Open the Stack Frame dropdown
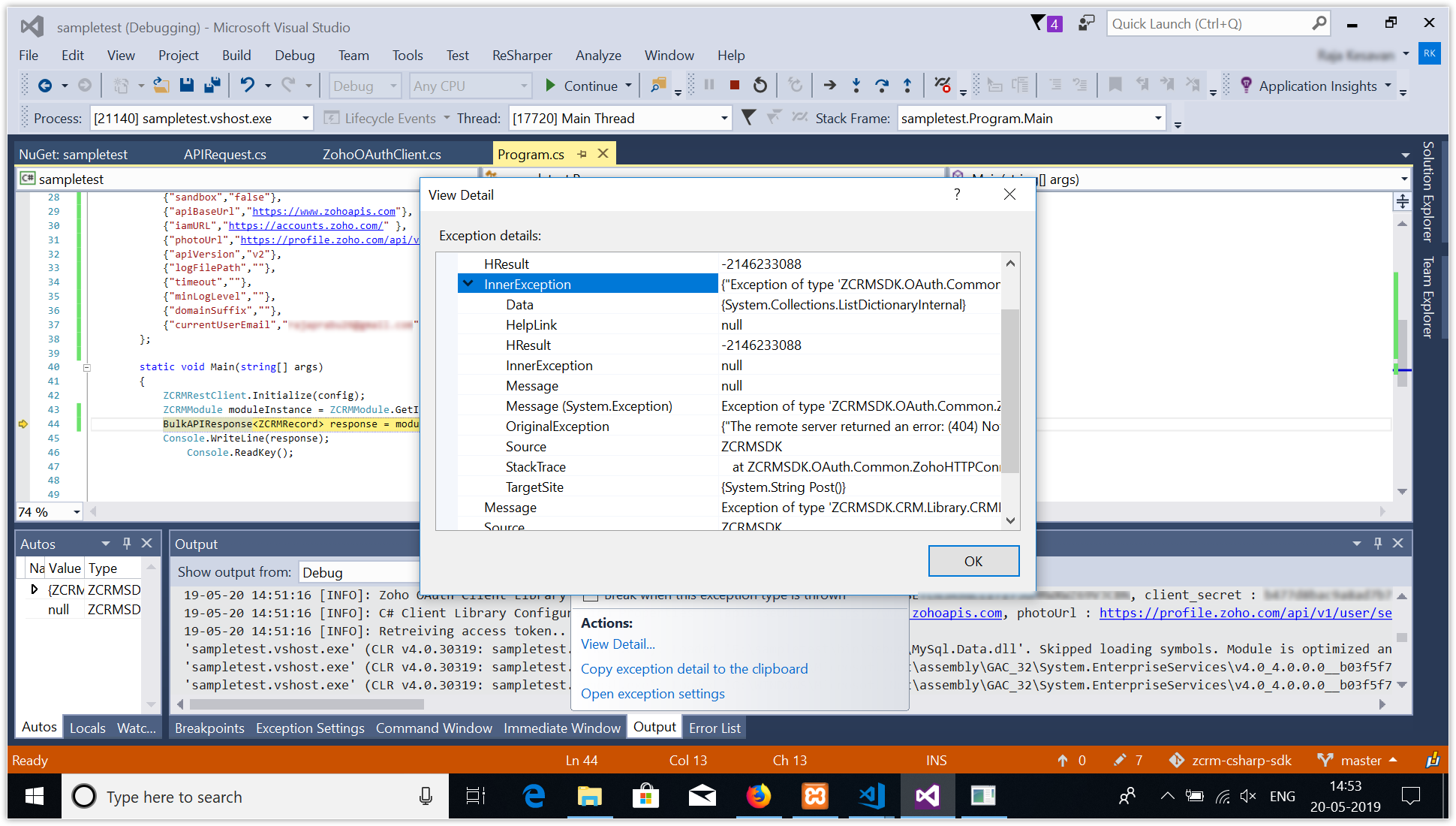Screen dimensions: 1456x826 pyautogui.click(x=1158, y=118)
